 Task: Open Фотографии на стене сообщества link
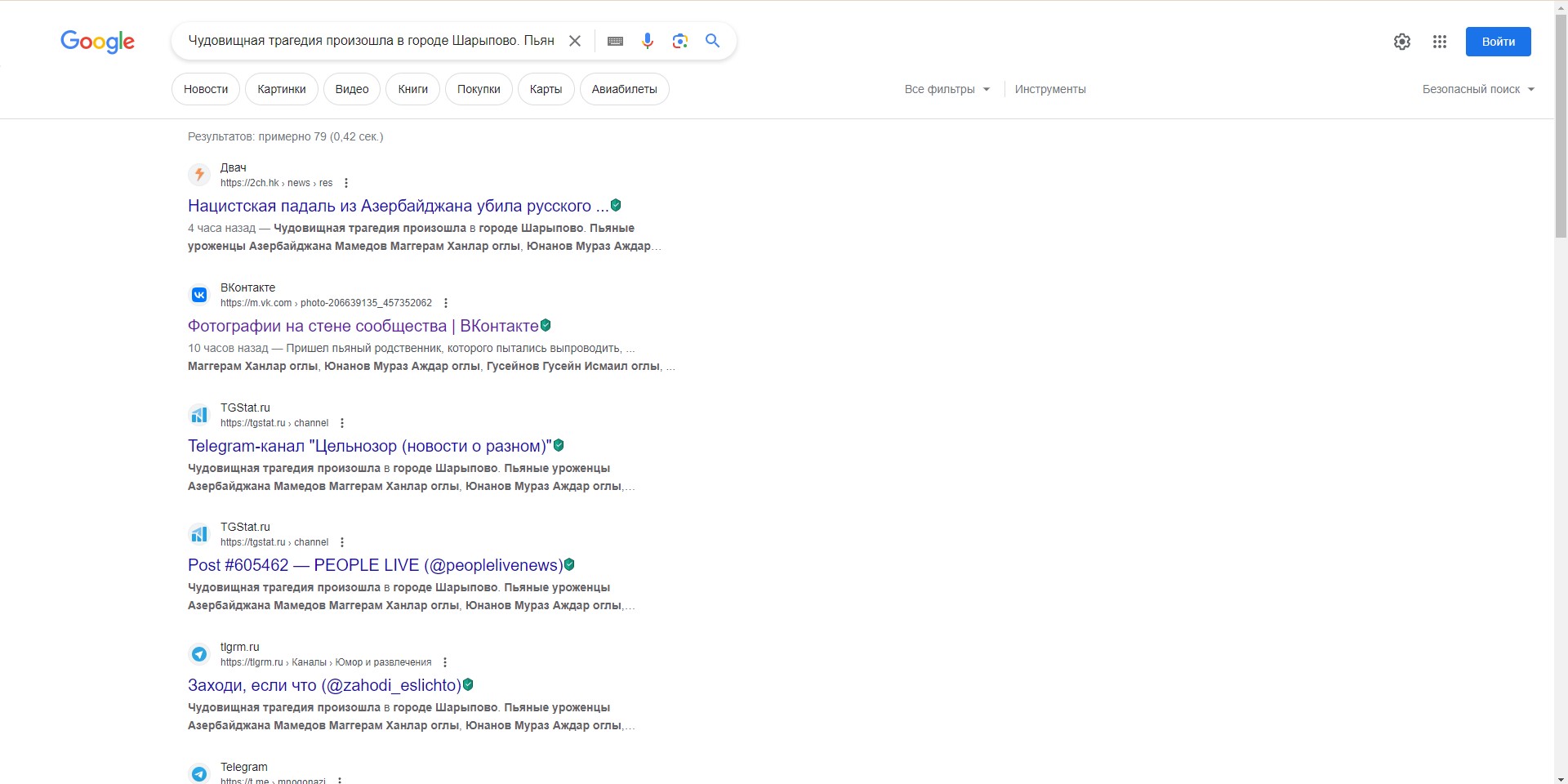(363, 326)
